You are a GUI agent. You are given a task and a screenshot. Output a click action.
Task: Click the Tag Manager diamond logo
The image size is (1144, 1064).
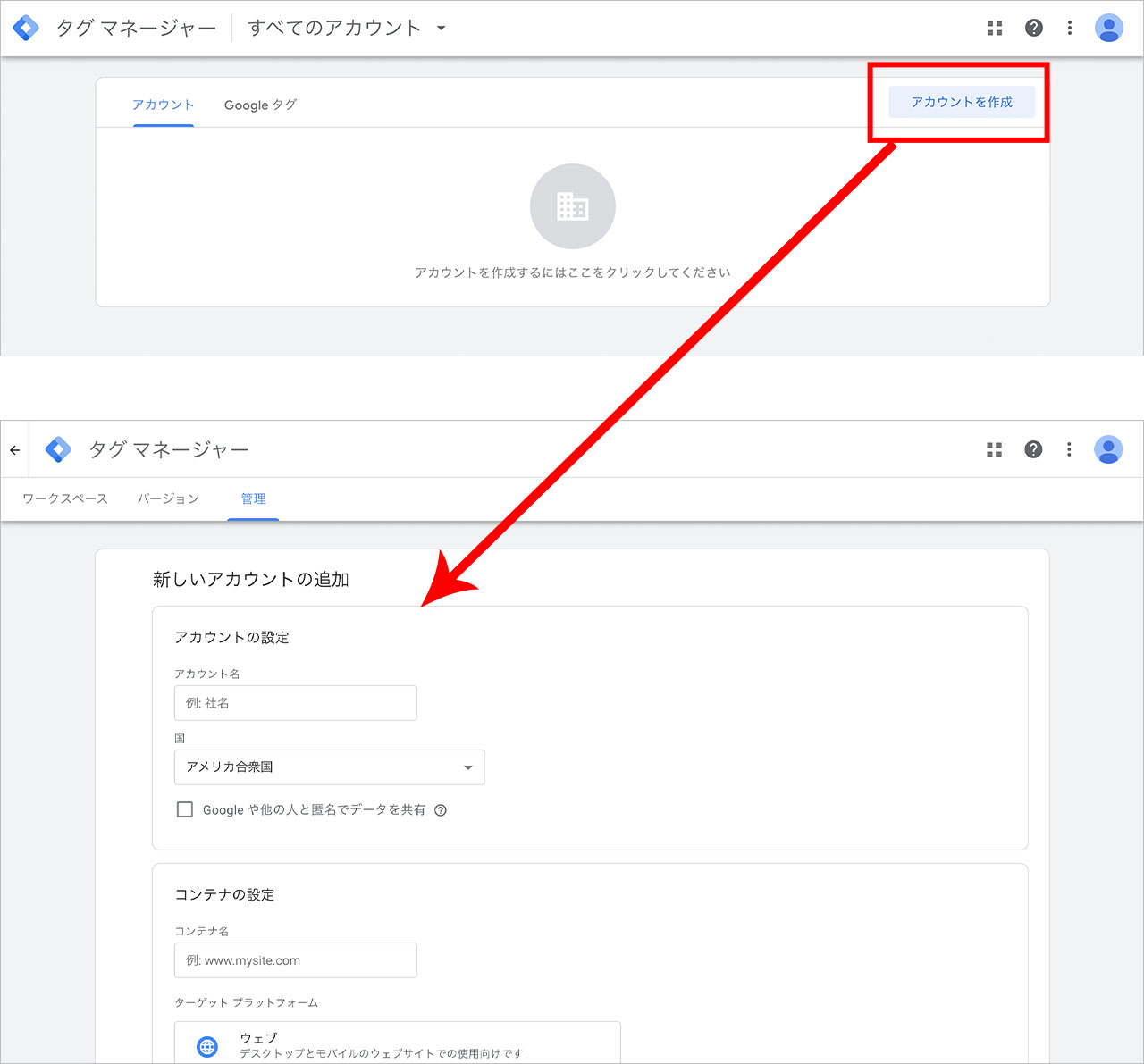coord(26,27)
